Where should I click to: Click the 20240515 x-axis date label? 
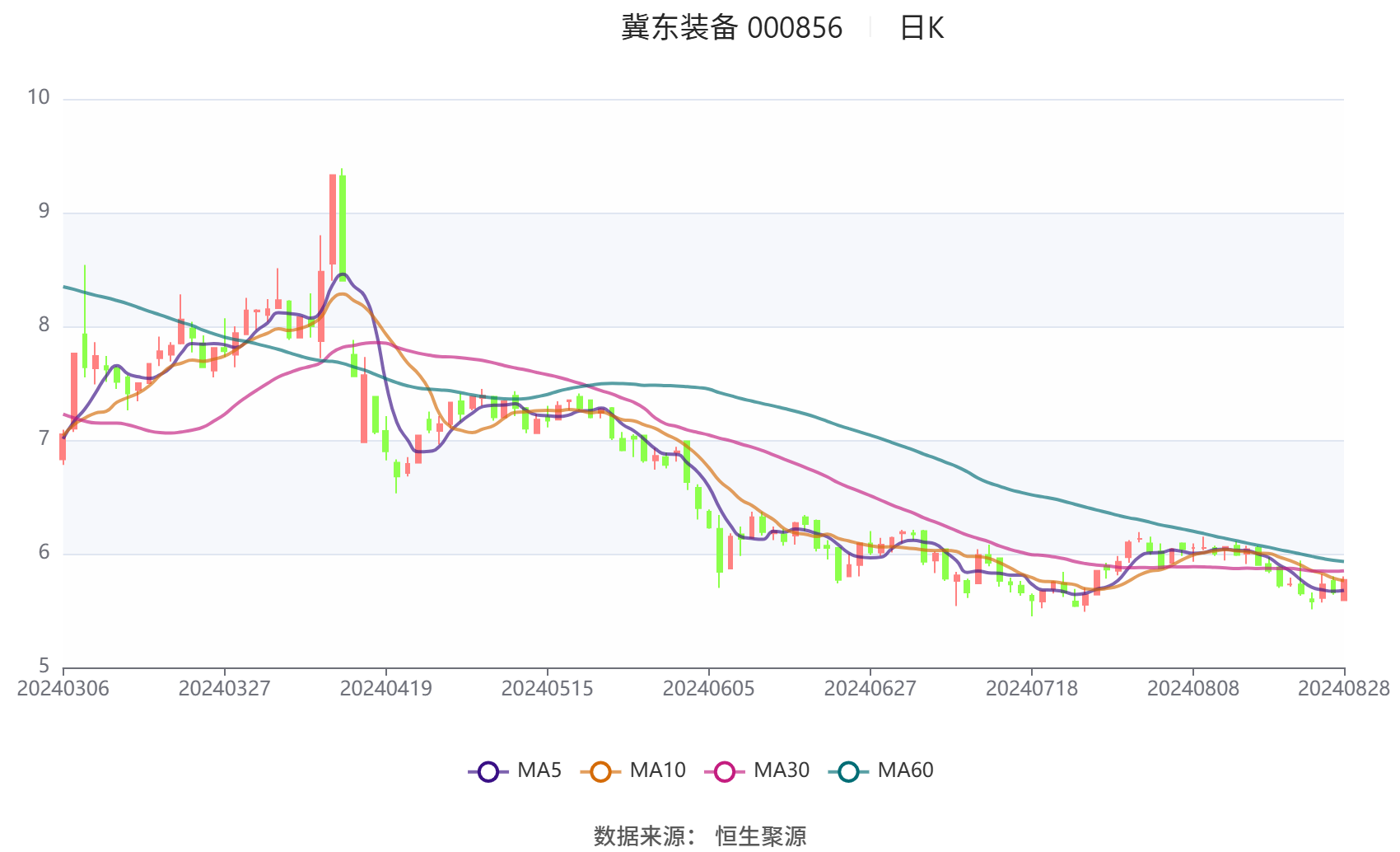548,689
